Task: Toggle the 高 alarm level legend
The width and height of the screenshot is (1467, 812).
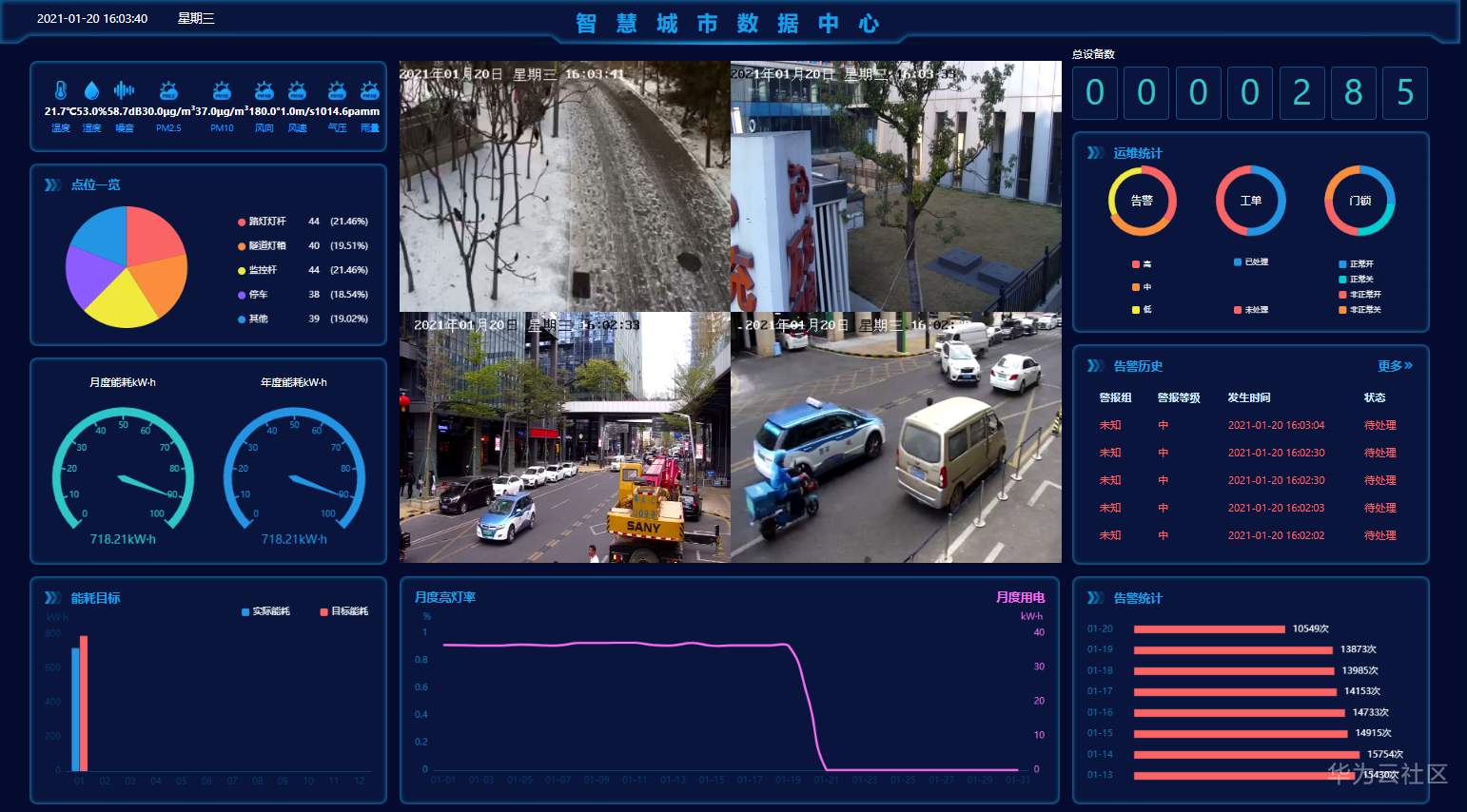Action: click(x=1142, y=264)
